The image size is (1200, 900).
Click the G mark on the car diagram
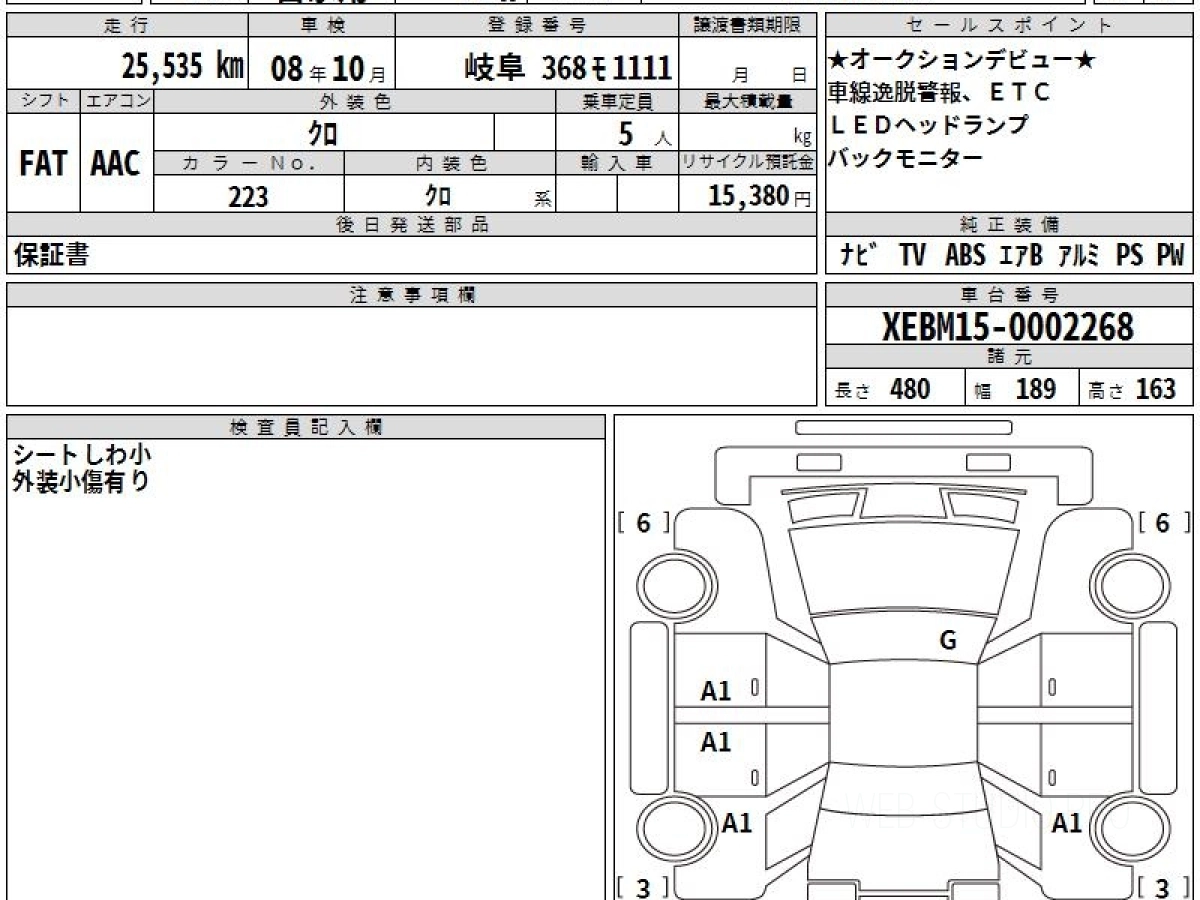(x=947, y=641)
